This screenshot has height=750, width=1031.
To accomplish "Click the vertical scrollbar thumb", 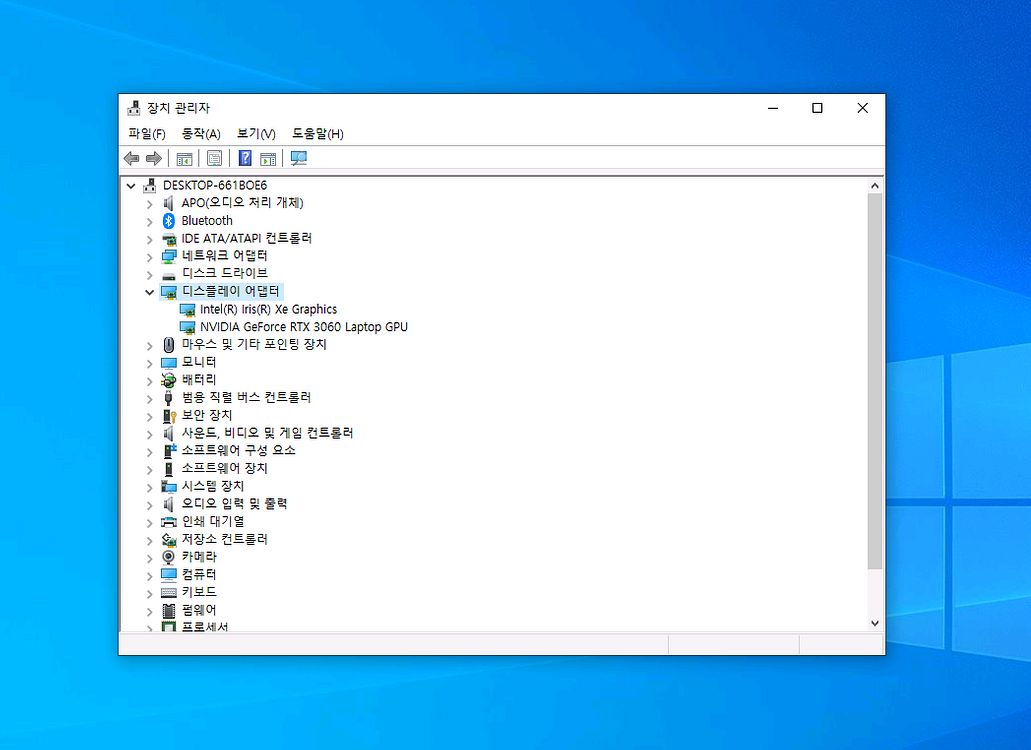I will pyautogui.click(x=875, y=381).
